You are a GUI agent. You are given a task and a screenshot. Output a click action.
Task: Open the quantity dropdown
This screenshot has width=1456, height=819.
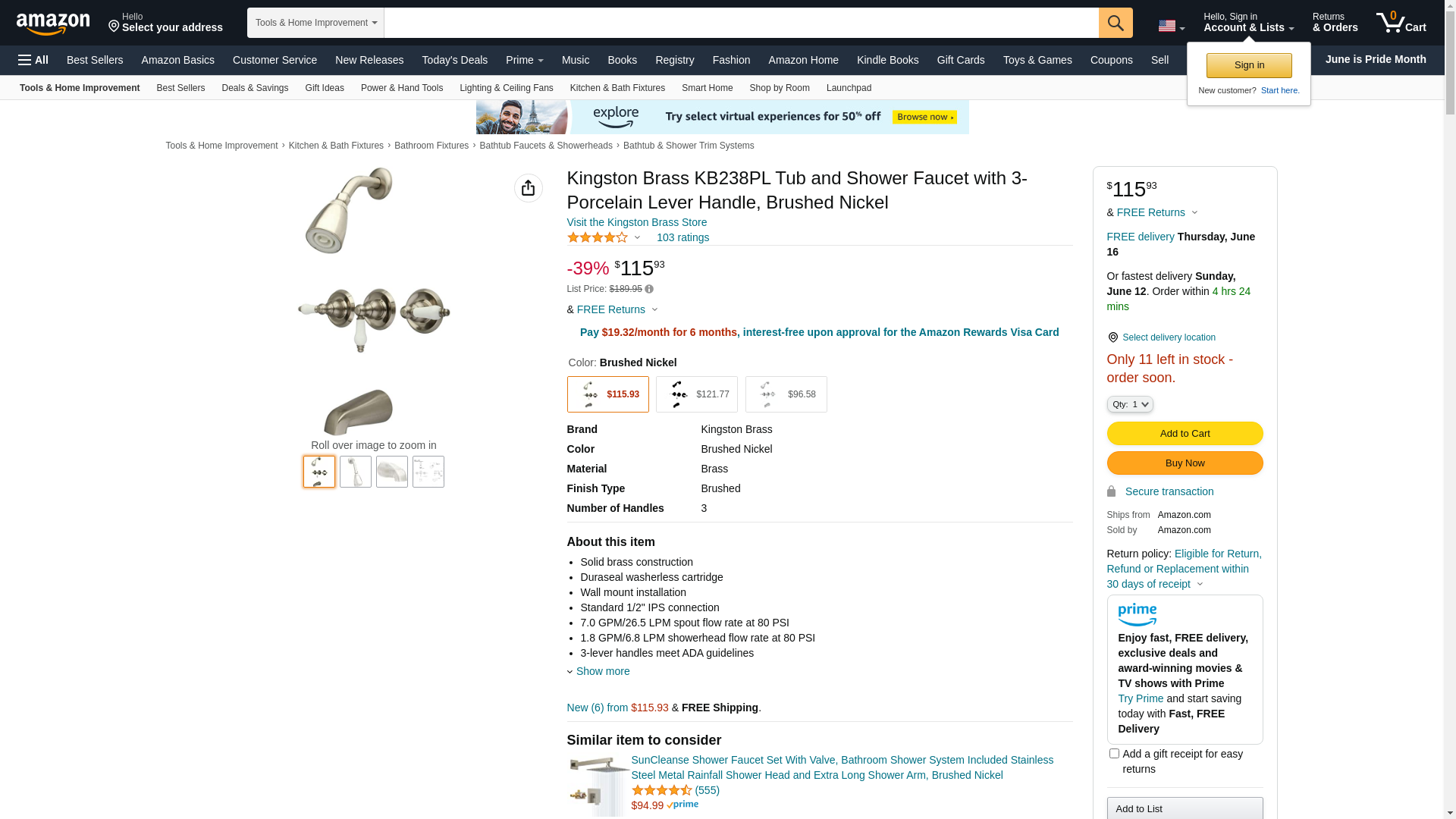pyautogui.click(x=1130, y=404)
